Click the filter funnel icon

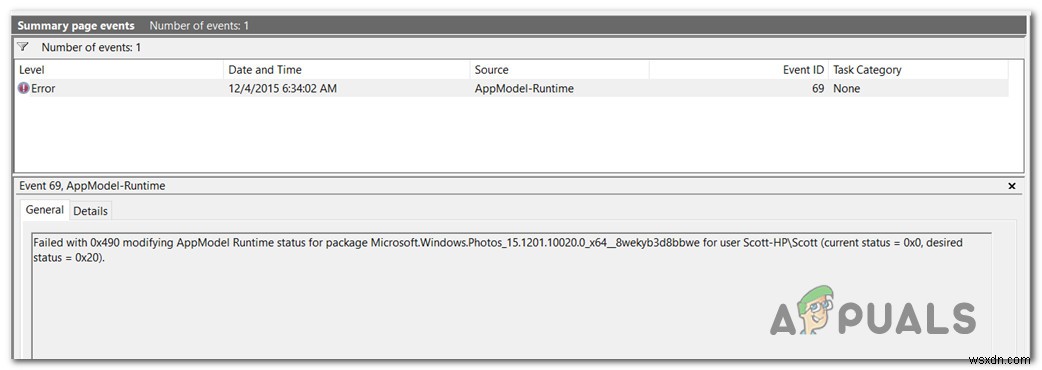click(23, 47)
